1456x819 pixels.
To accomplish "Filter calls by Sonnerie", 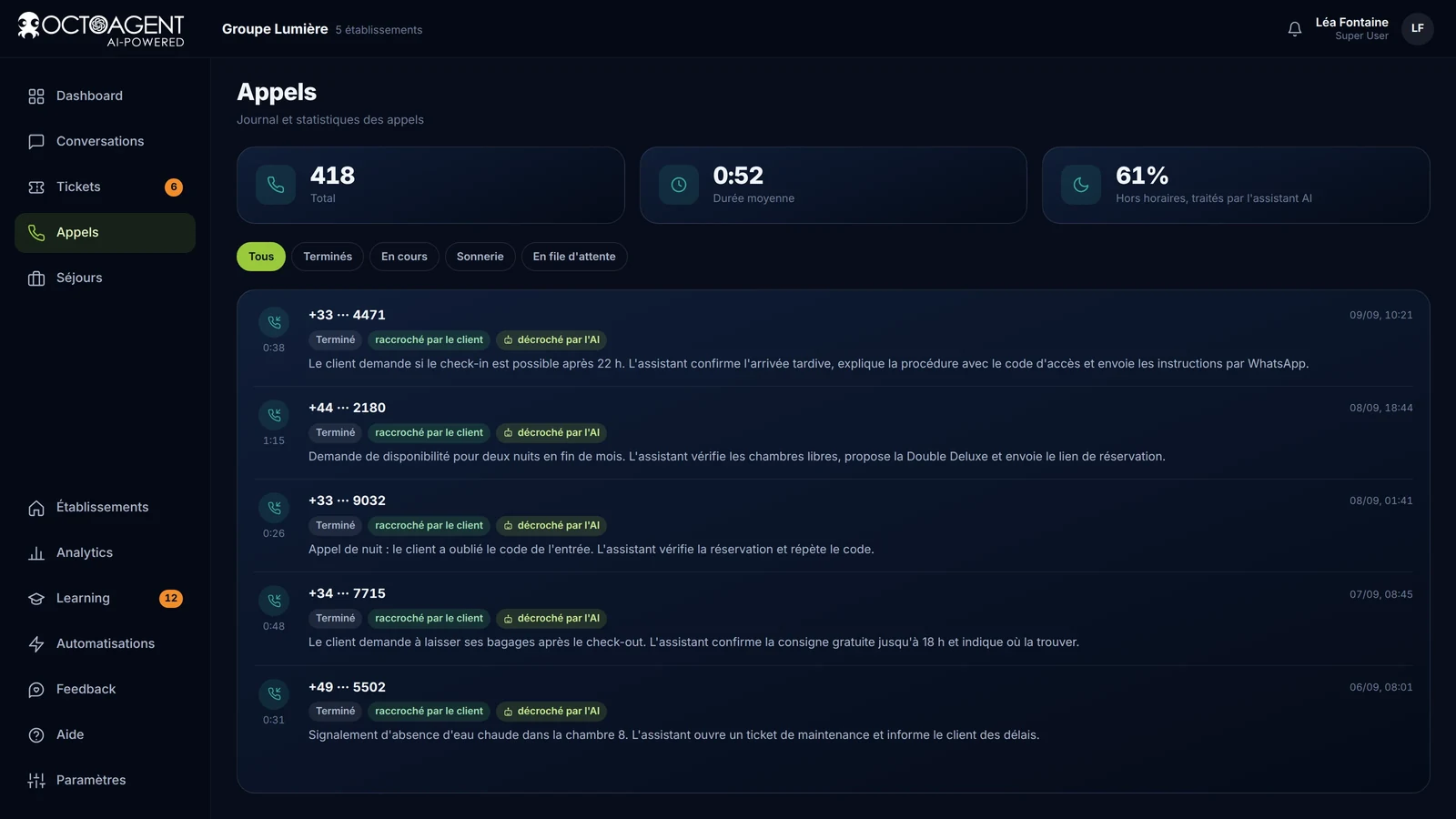I will [480, 257].
